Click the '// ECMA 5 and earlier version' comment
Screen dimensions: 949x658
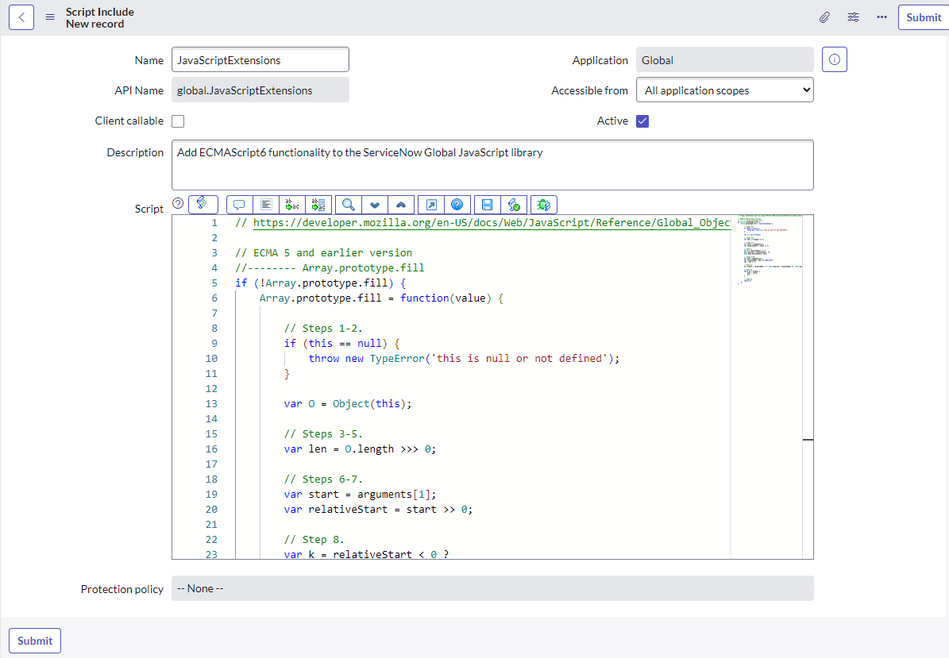point(323,253)
